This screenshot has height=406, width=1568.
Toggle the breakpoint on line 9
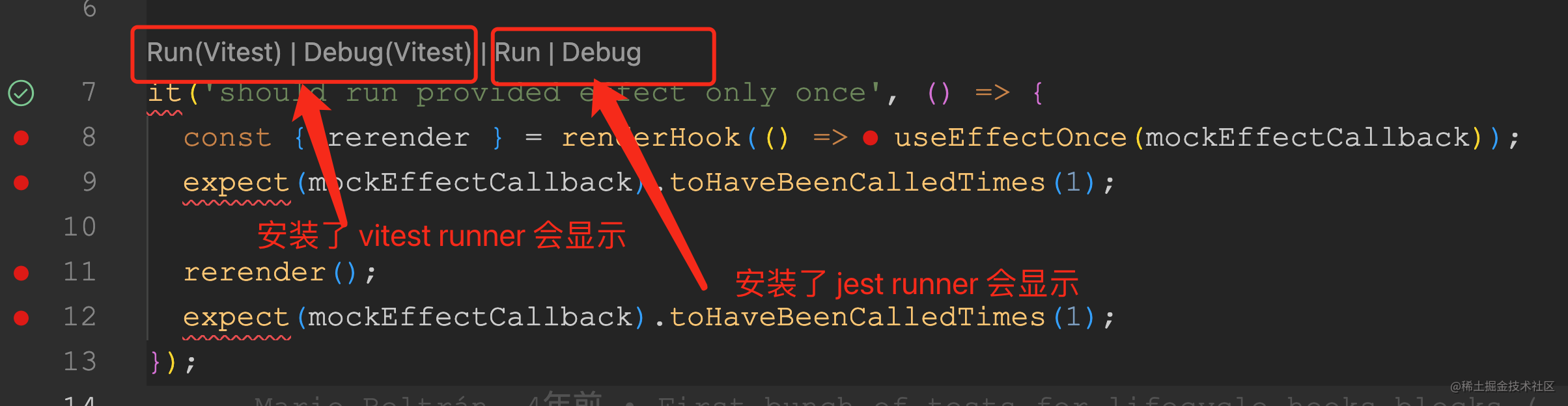point(21,183)
